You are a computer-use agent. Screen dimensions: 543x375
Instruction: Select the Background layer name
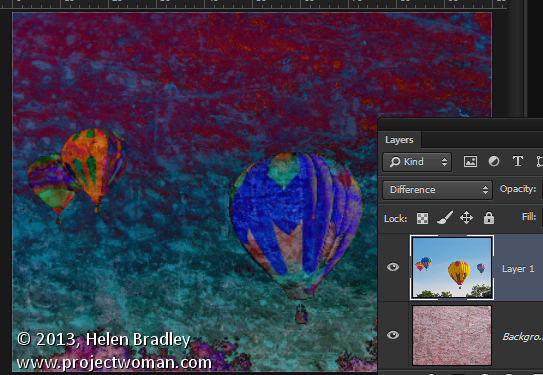click(x=522, y=337)
